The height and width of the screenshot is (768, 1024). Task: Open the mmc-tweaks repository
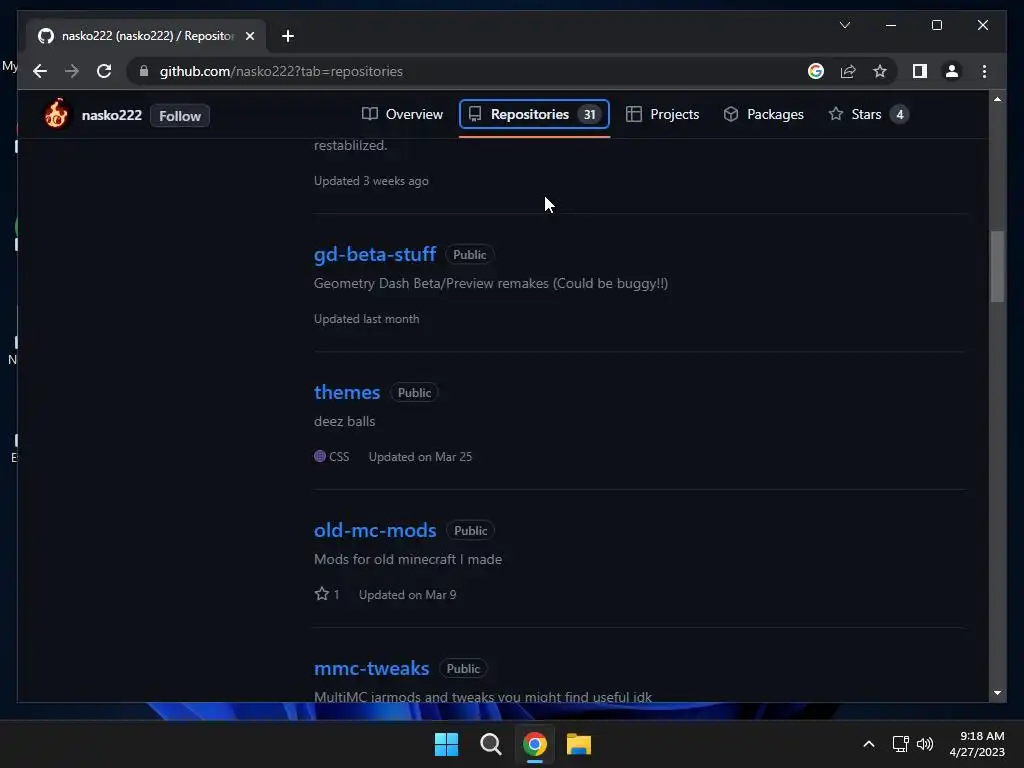point(372,668)
